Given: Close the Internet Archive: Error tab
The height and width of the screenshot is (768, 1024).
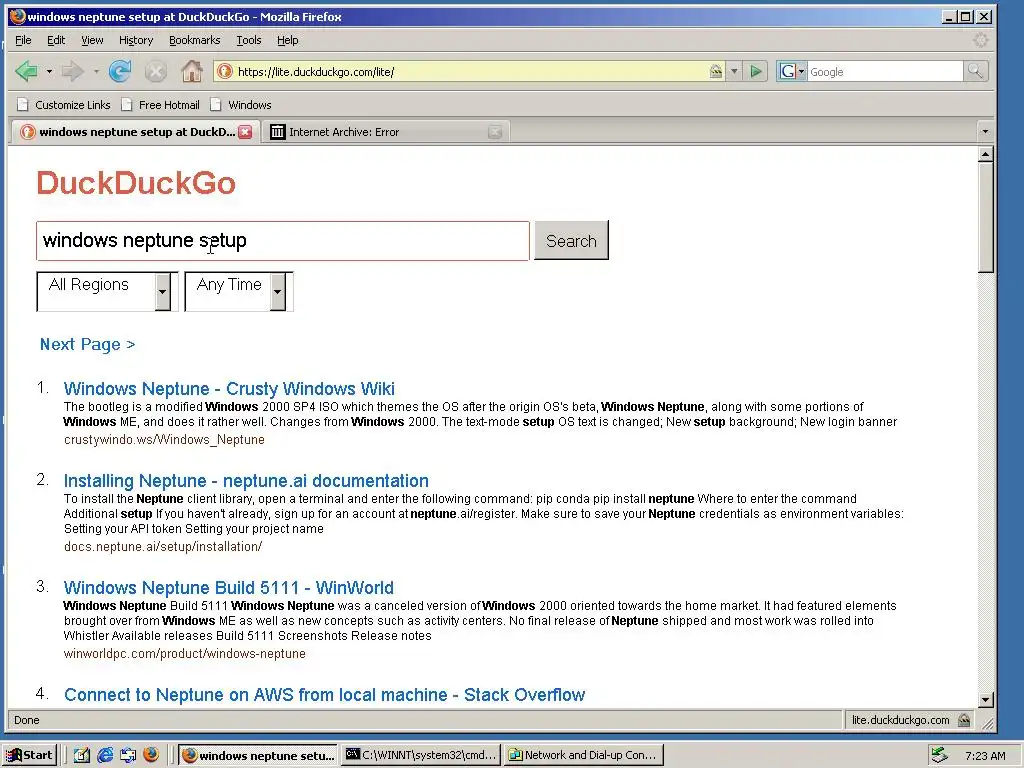Looking at the screenshot, I should [x=495, y=132].
